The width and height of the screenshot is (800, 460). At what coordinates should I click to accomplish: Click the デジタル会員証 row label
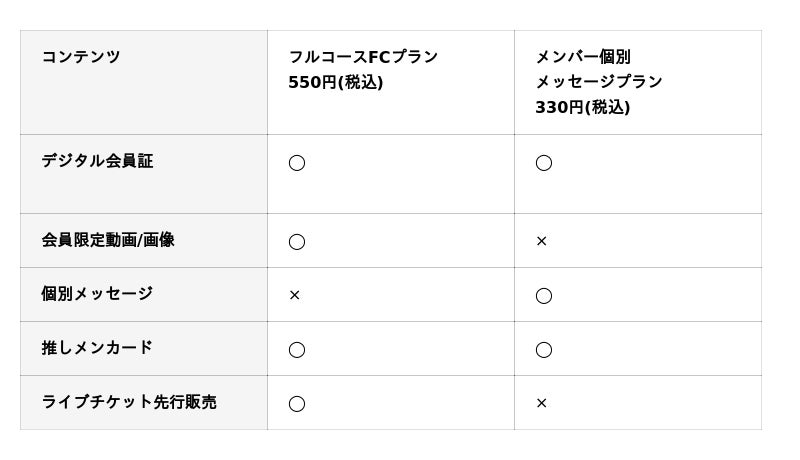tap(97, 161)
